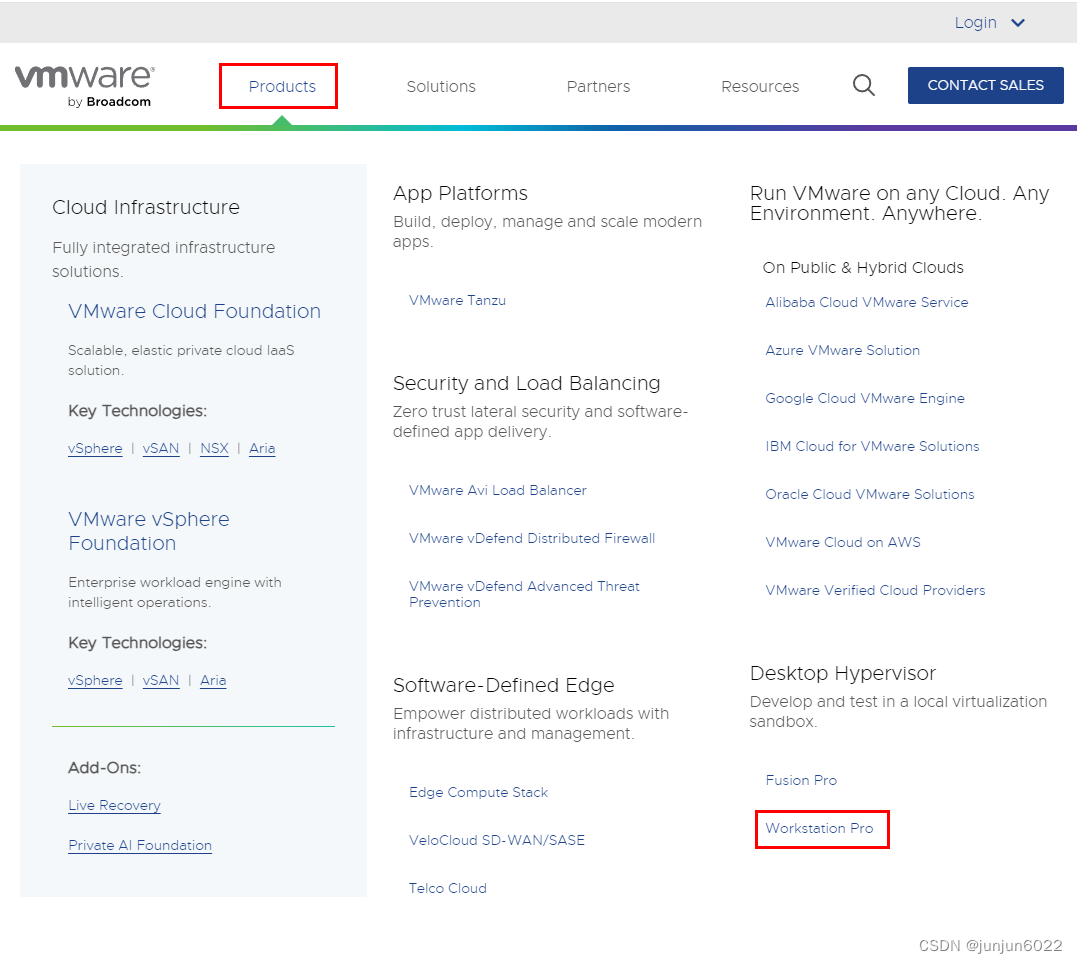Open VMware vDefend Distributed Firewall link
1077x963 pixels.
532,539
